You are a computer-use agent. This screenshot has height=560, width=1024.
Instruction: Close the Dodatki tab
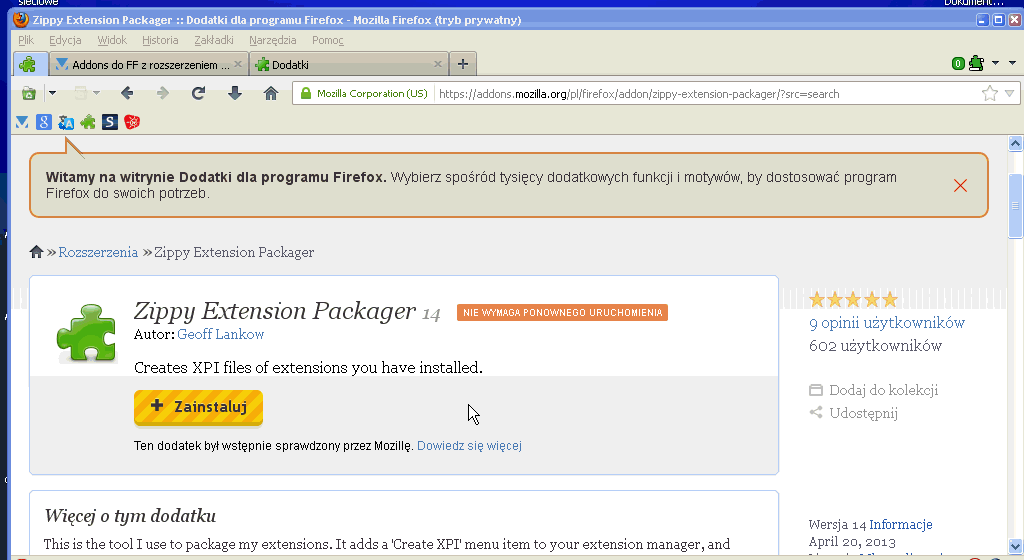click(438, 64)
